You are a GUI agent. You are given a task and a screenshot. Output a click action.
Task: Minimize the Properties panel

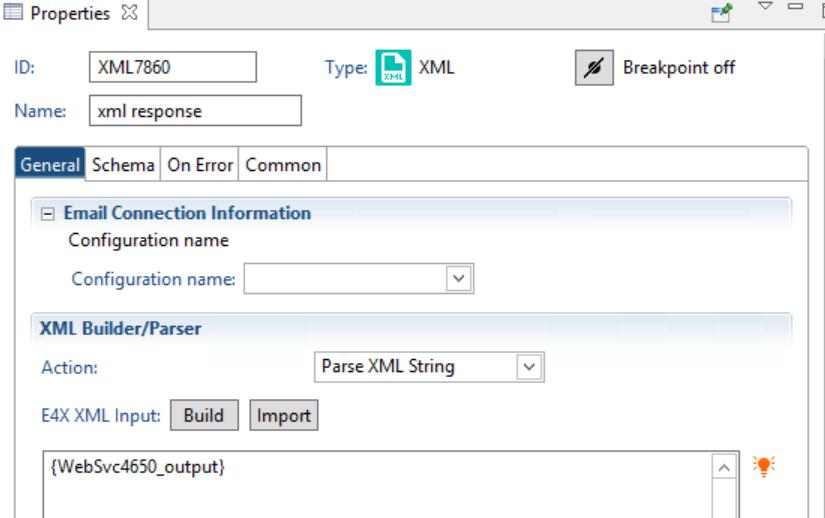point(795,6)
